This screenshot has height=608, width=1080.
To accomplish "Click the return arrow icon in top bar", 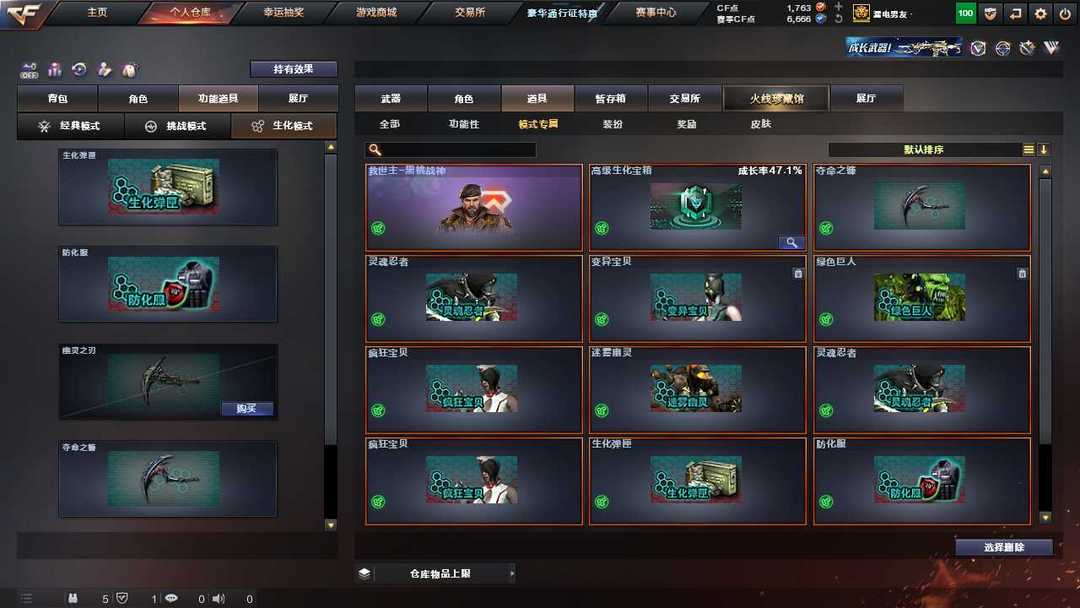I will [1015, 13].
